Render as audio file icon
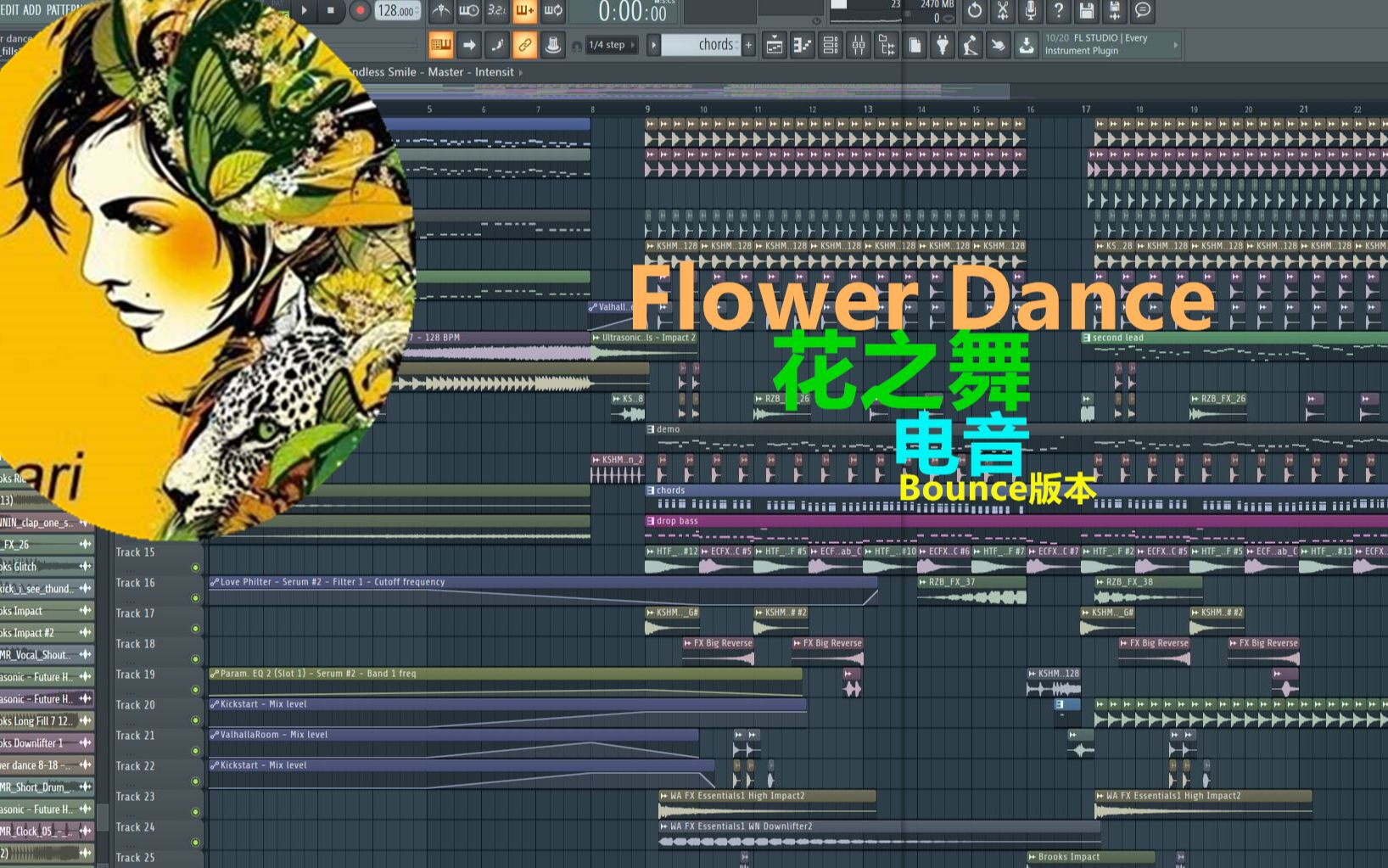This screenshot has height=868, width=1388. 1115,10
